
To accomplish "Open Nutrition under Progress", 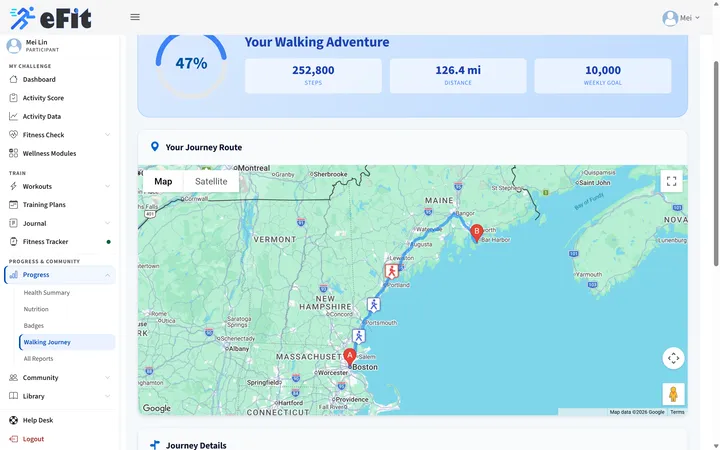I will (36, 309).
